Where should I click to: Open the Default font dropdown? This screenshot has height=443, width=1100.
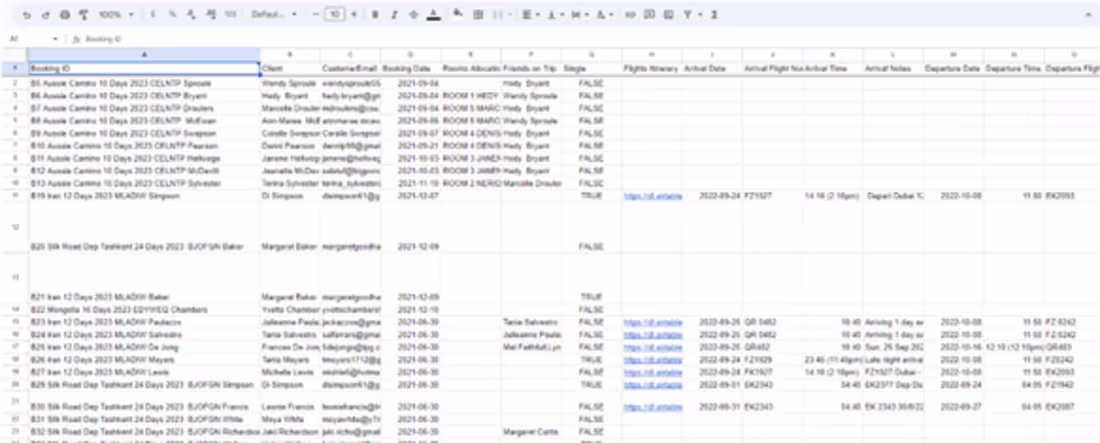click(274, 15)
